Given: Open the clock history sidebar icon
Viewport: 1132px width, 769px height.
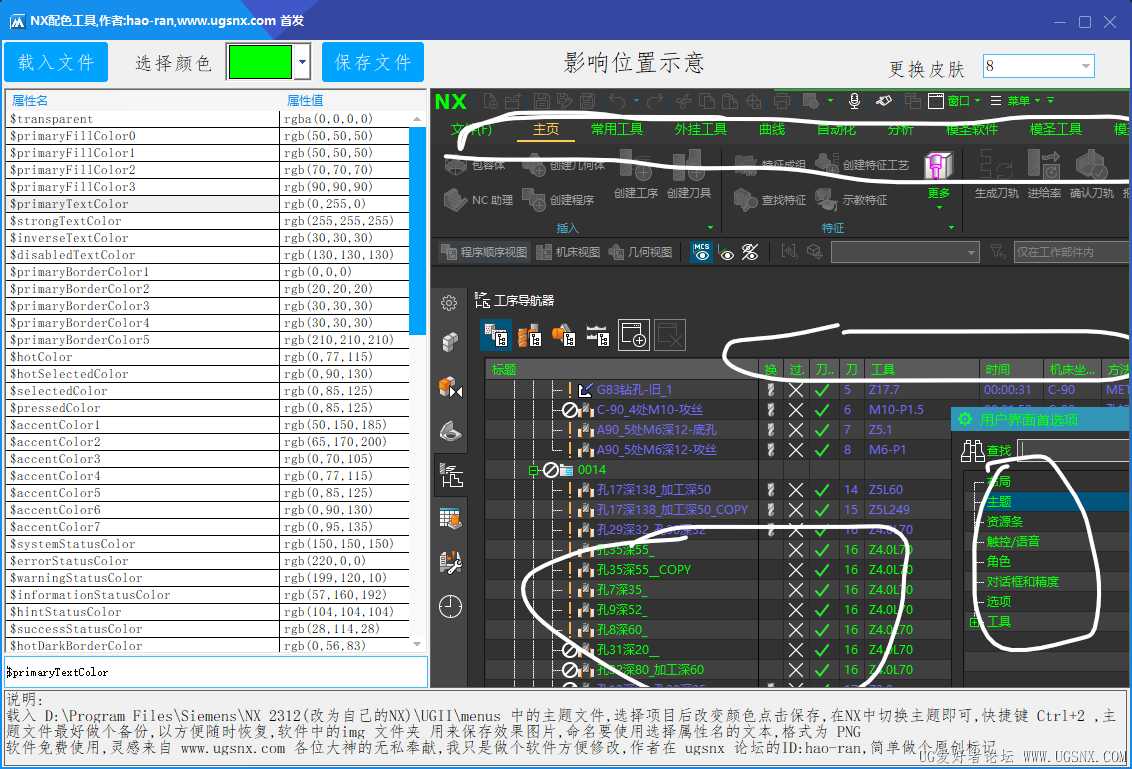Looking at the screenshot, I should point(450,607).
